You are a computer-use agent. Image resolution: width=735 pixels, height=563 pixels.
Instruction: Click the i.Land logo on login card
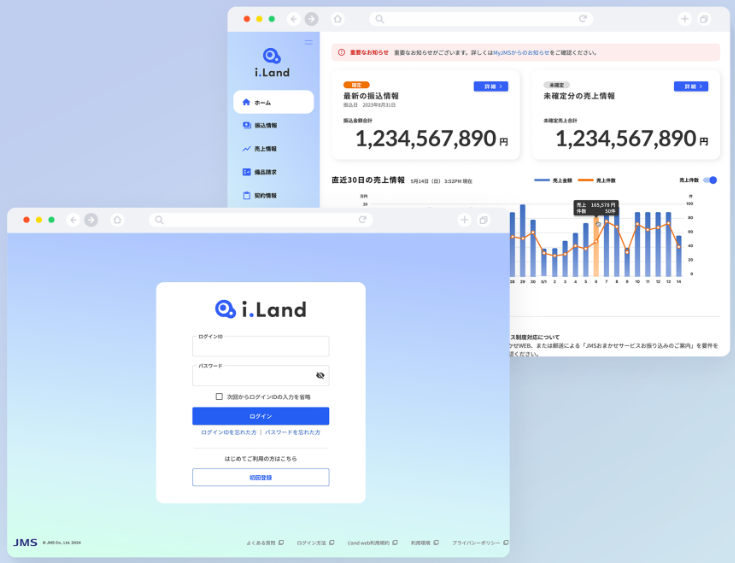pyautogui.click(x=261, y=309)
